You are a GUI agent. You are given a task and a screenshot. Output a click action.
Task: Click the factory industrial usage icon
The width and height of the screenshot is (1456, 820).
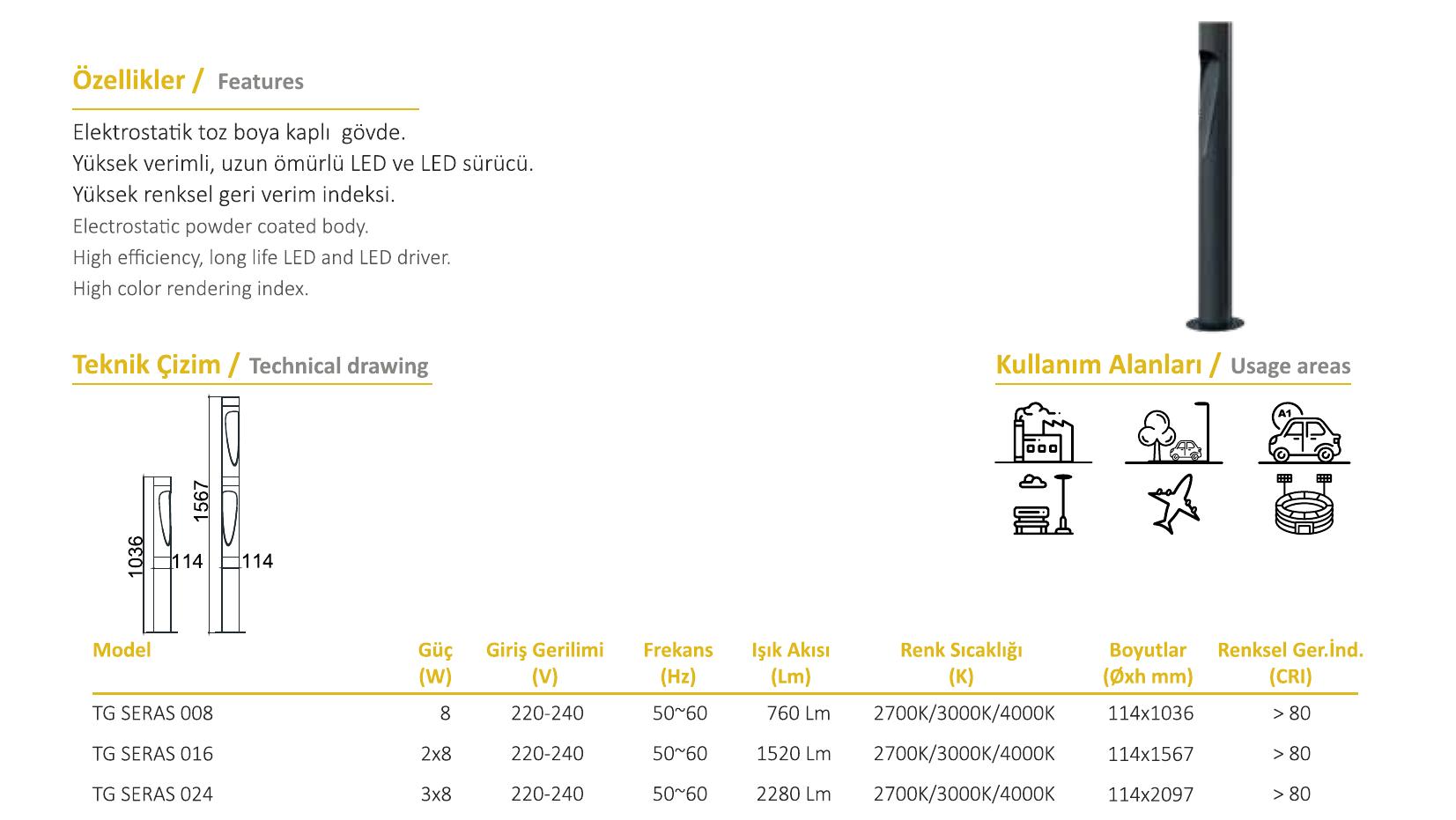coord(1044,433)
